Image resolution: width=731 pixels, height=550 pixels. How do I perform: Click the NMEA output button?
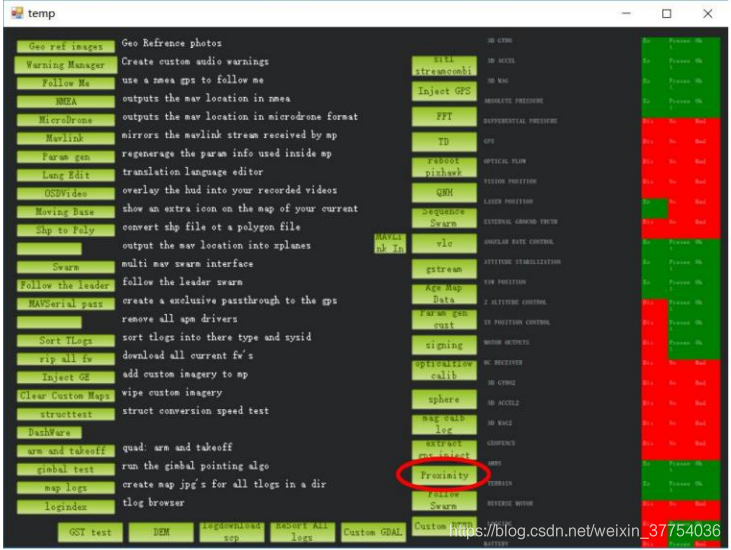click(x=66, y=102)
